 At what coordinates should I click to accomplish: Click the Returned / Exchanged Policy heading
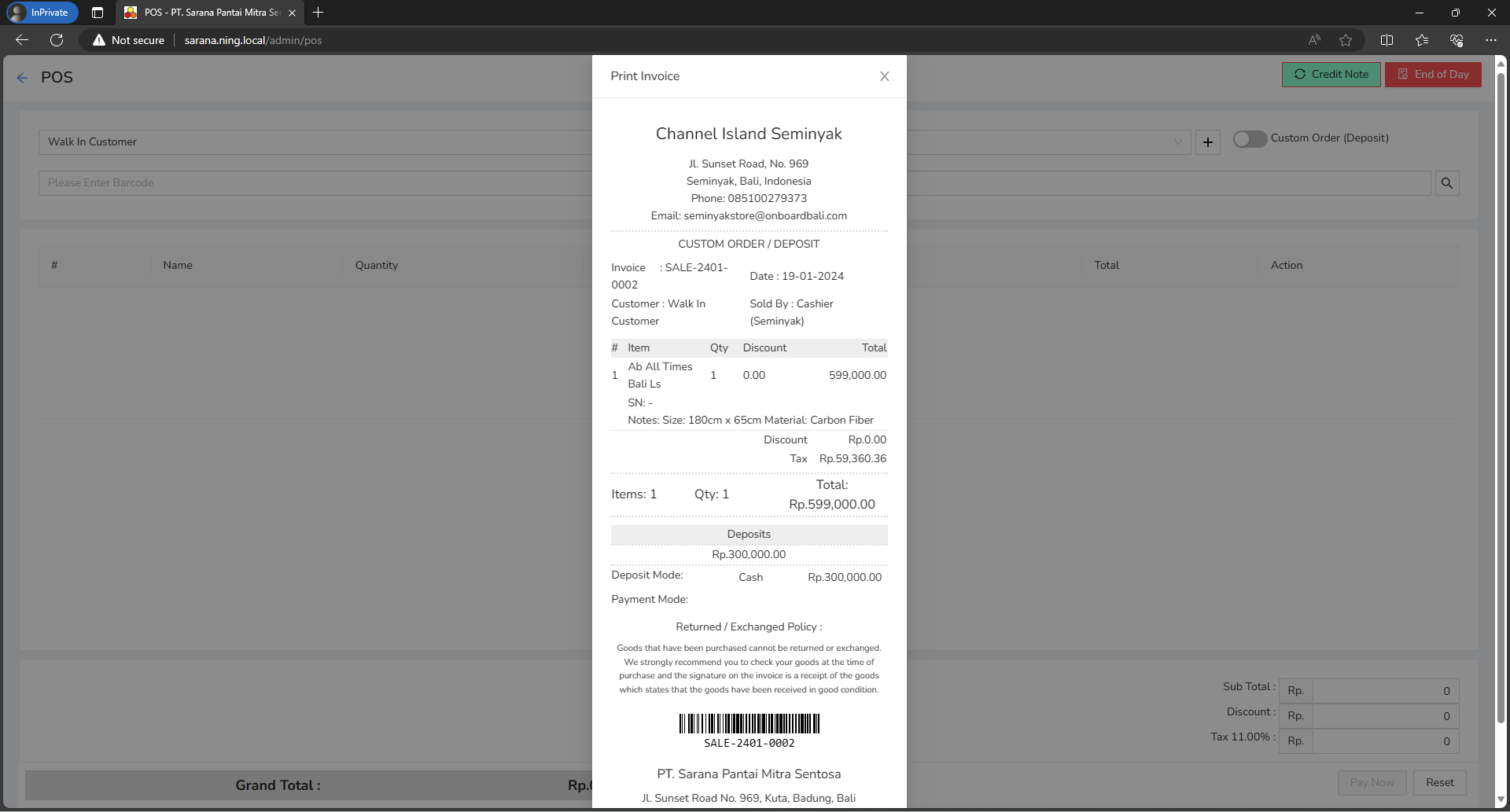pyautogui.click(x=749, y=627)
